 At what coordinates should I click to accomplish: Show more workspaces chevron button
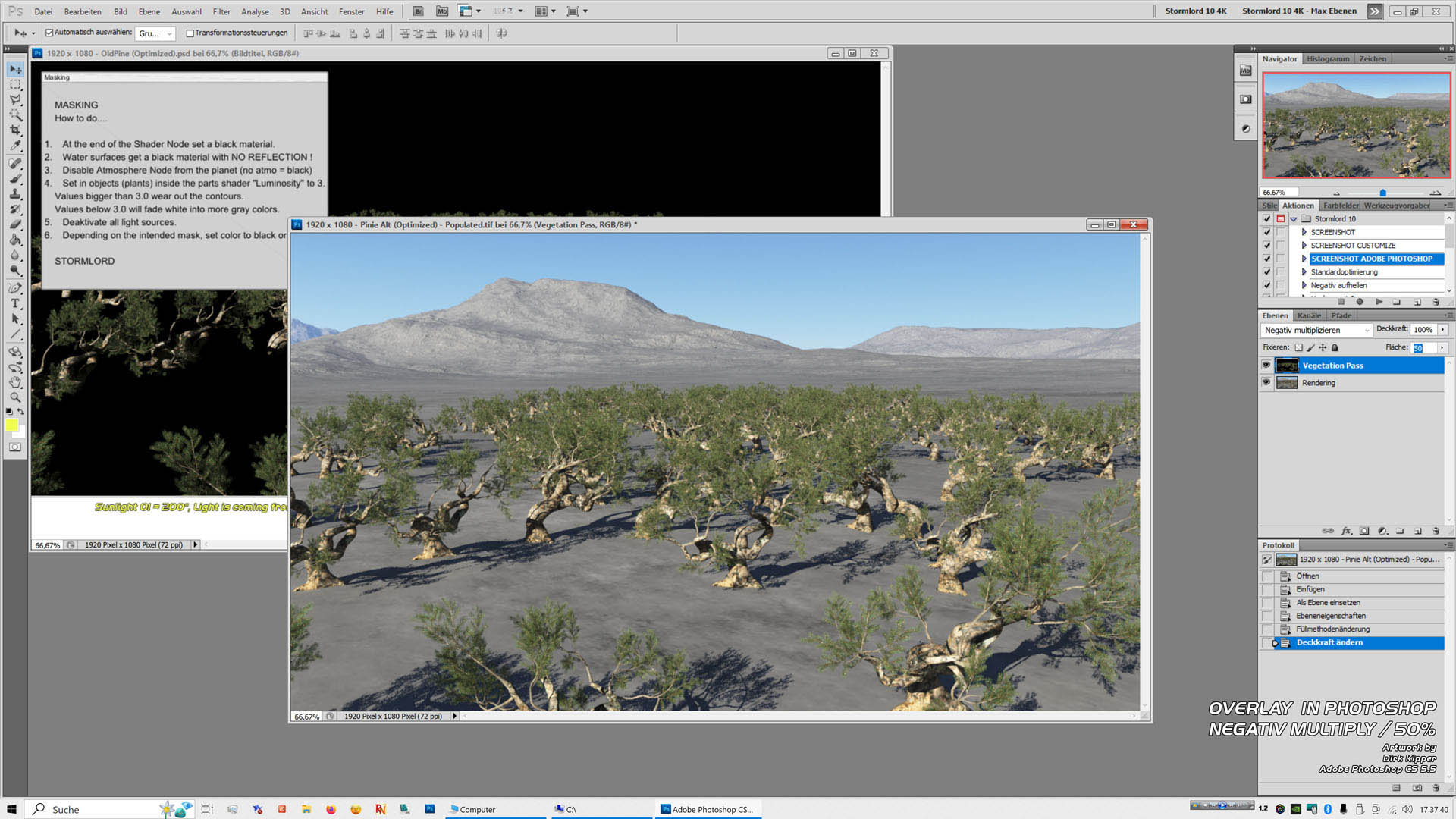coord(1374,11)
